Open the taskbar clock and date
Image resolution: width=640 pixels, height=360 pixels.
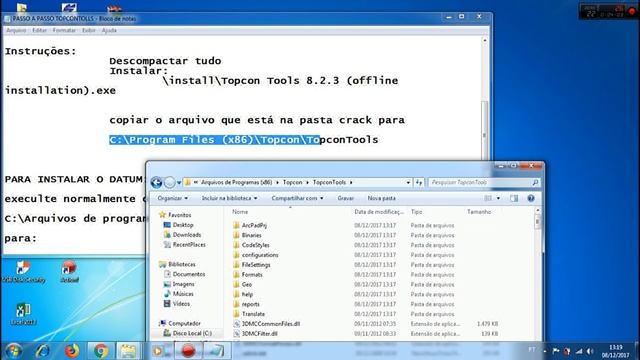[615, 351]
